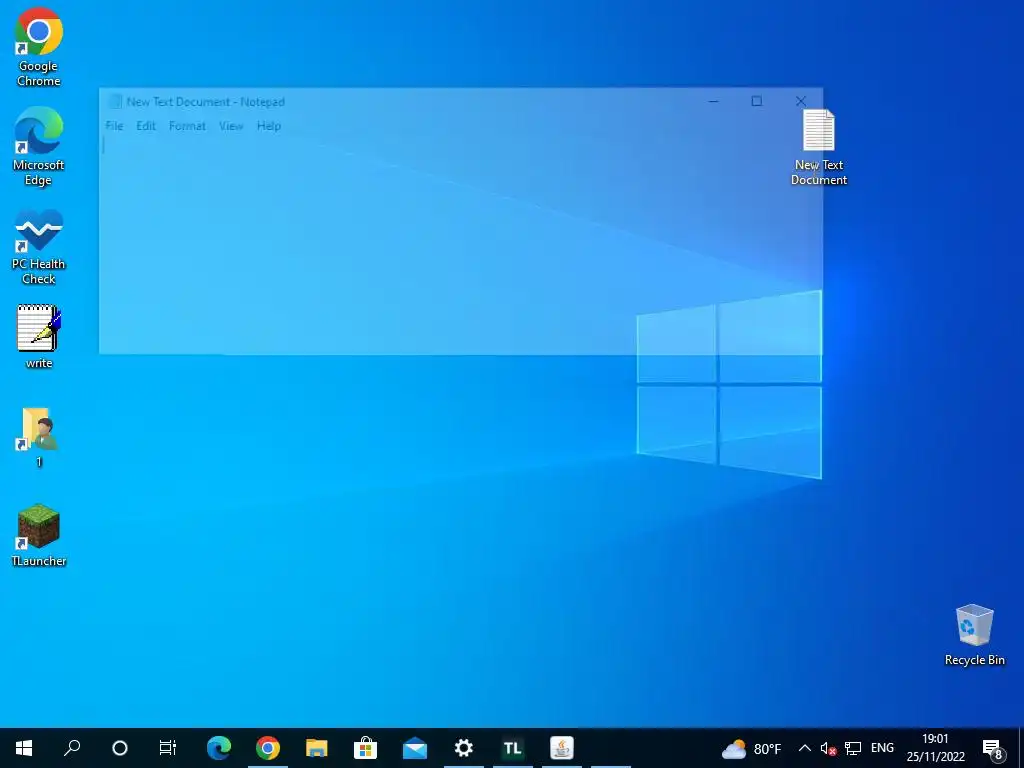This screenshot has height=768, width=1024.
Task: Select New Text Document desktop file
Action: 819,148
